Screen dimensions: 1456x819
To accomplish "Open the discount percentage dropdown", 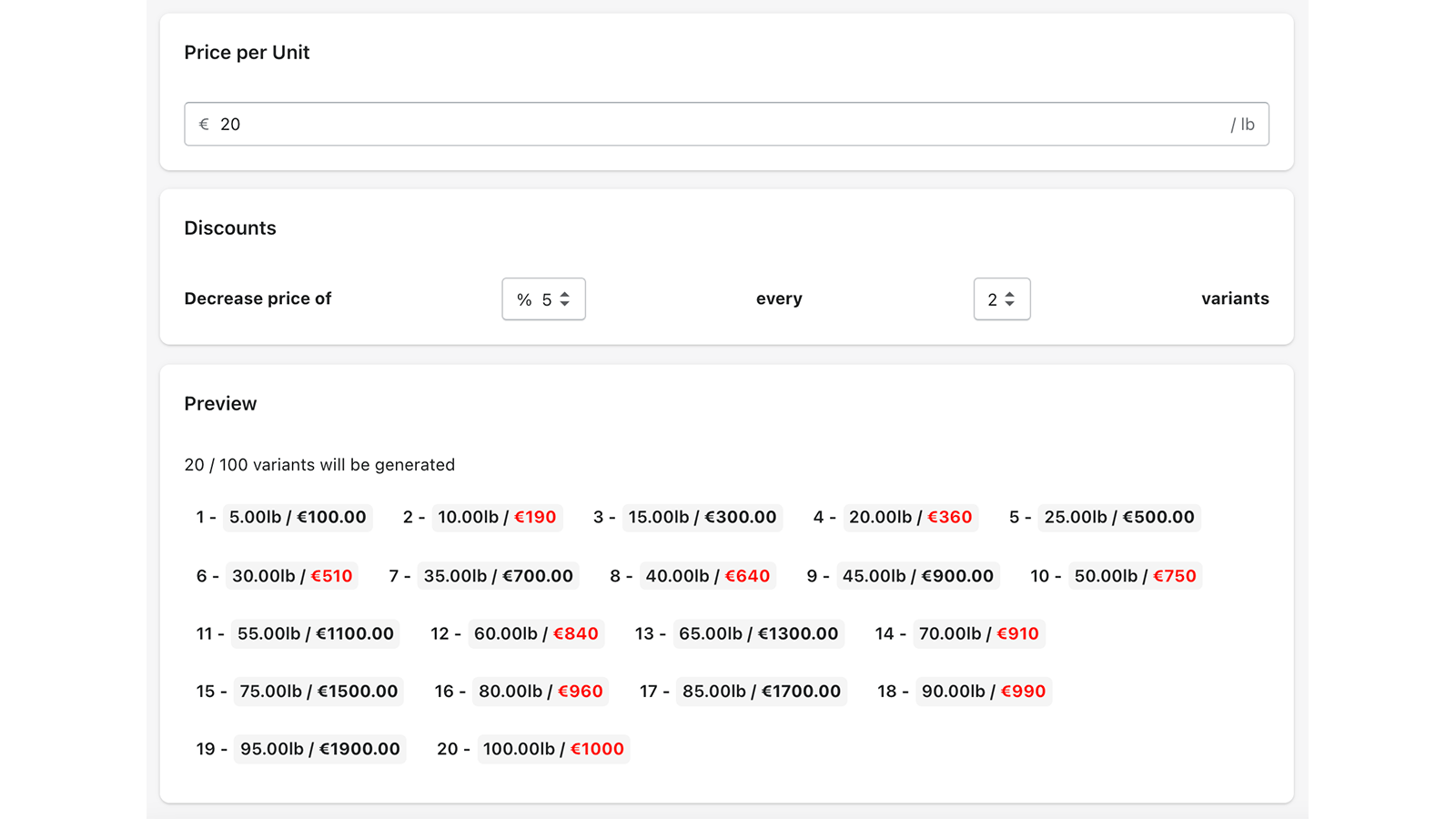I will [543, 299].
